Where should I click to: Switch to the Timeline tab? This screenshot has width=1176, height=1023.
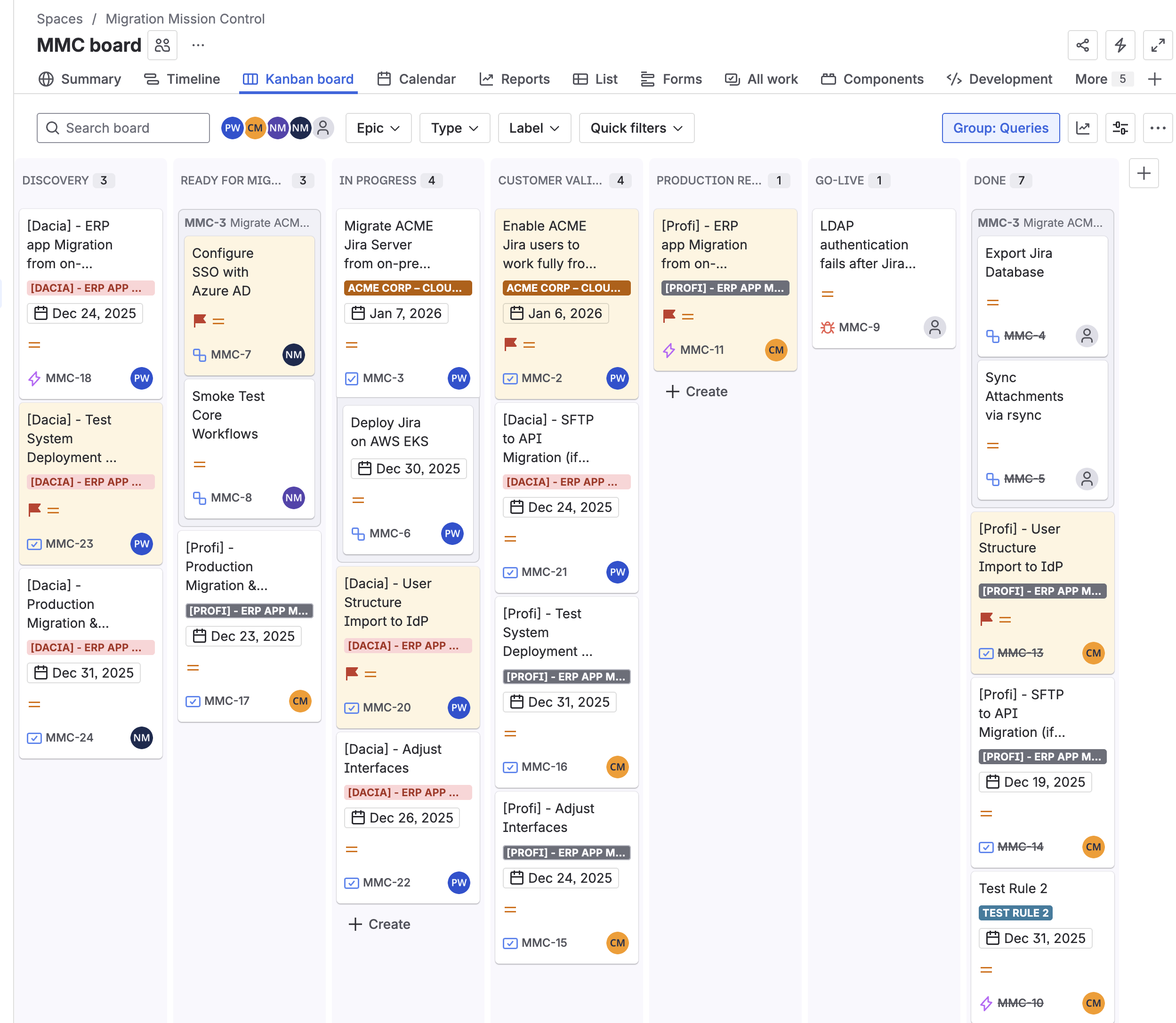(x=182, y=79)
